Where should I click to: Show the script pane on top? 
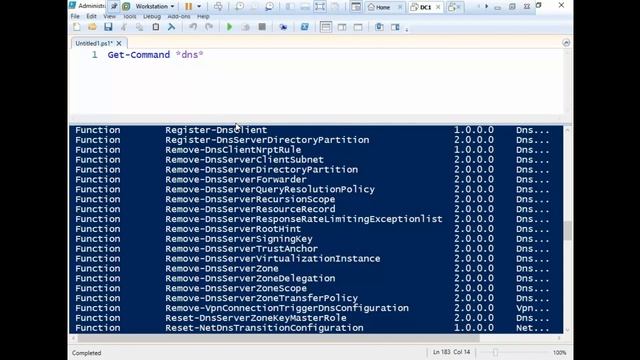[x=326, y=27]
